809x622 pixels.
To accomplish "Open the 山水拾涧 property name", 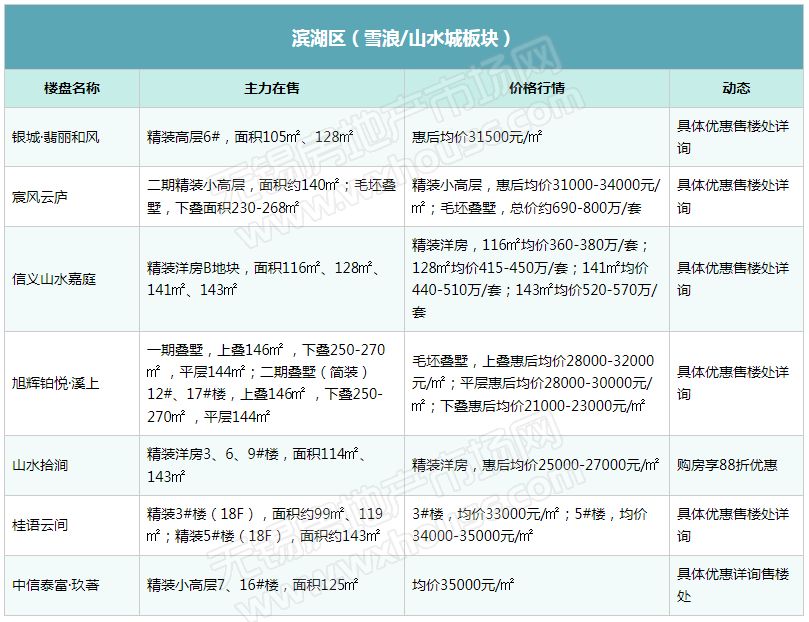I will (x=40, y=465).
